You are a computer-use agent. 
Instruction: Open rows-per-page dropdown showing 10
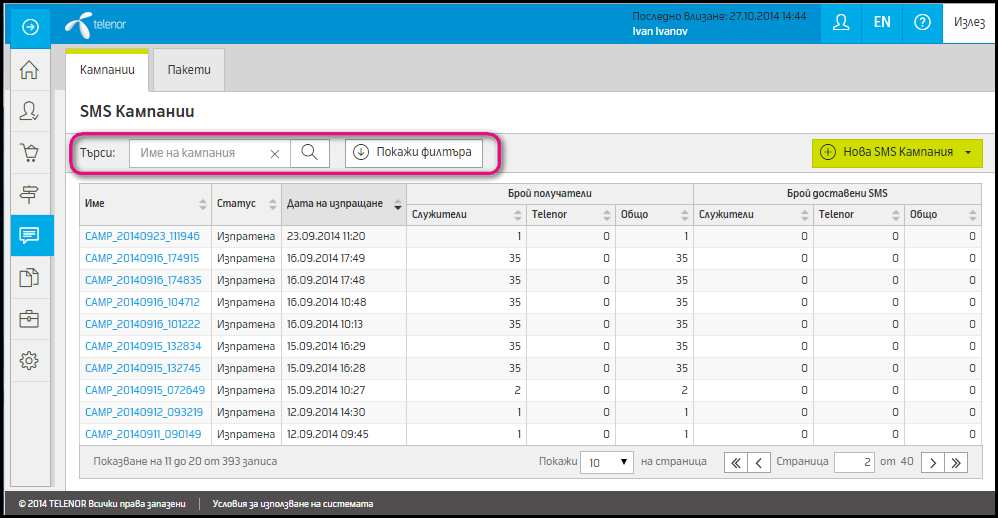pos(607,463)
